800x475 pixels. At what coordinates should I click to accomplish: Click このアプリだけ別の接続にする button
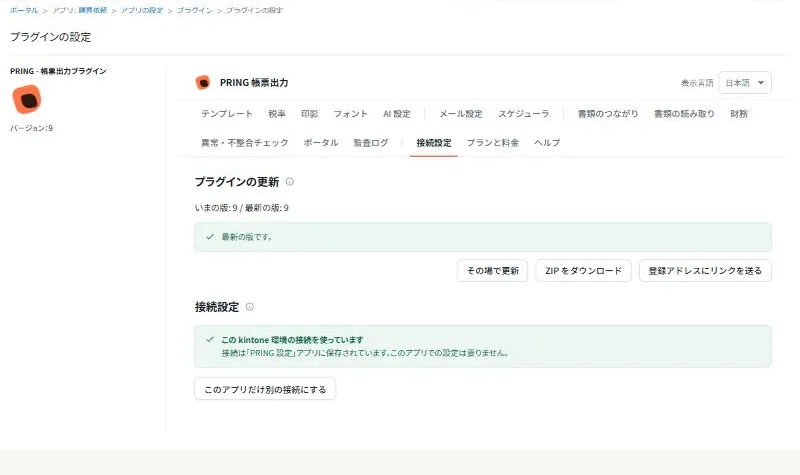click(x=265, y=389)
